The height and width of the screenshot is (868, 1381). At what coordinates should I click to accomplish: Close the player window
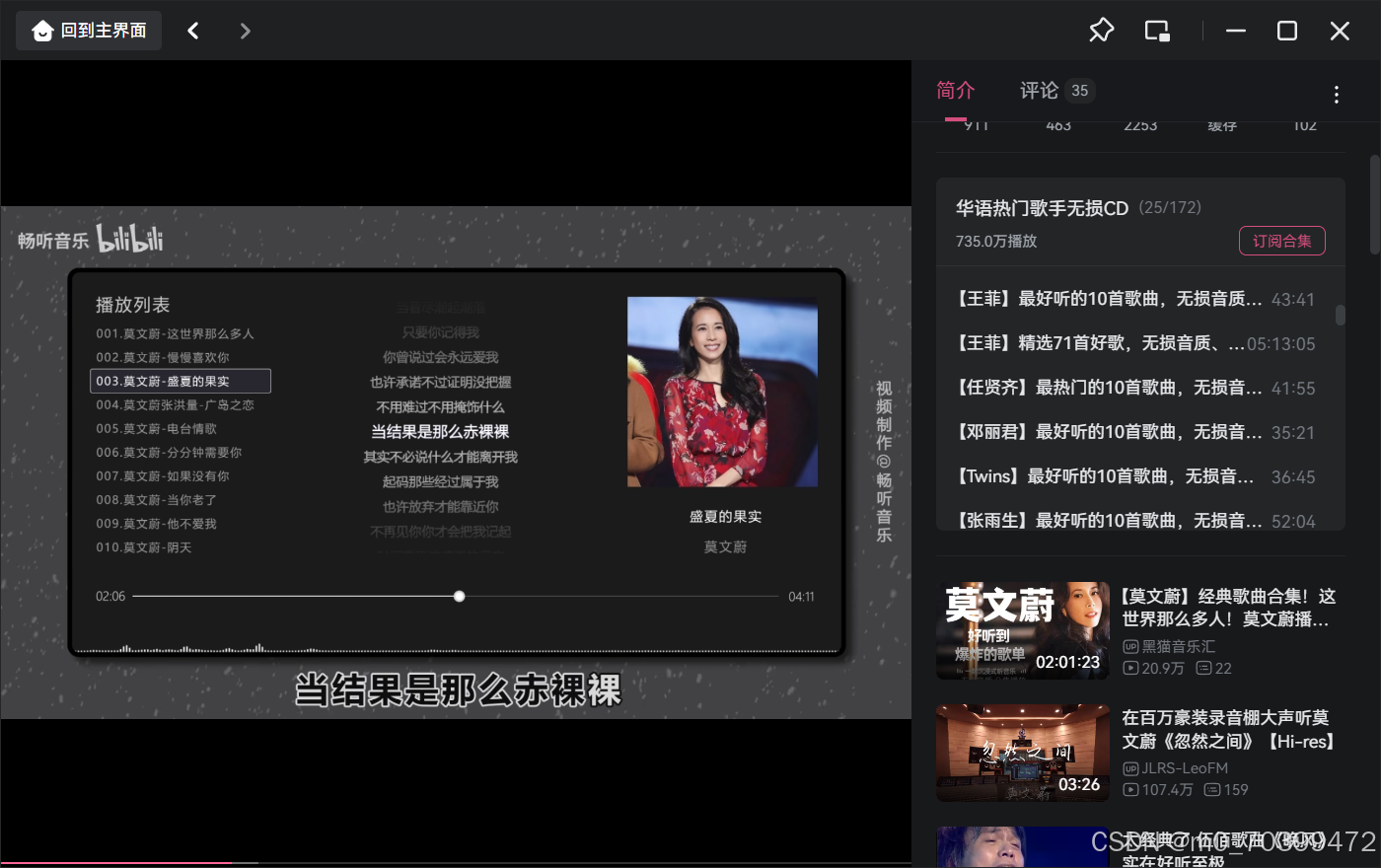pyautogui.click(x=1340, y=31)
